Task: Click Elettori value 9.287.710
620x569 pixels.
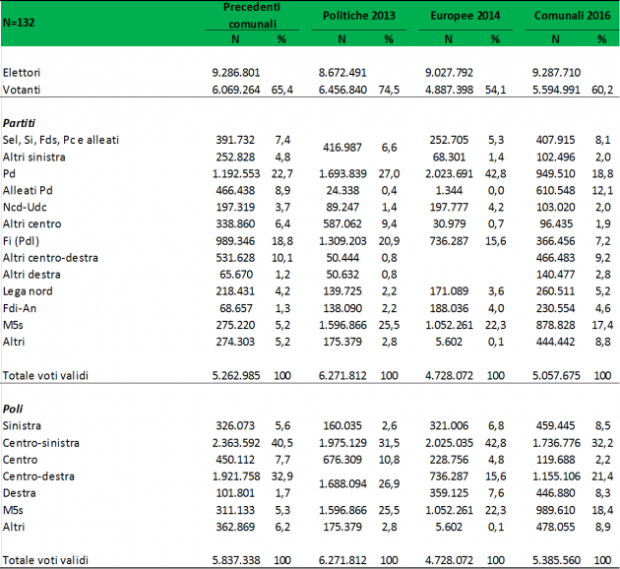Action: [556, 73]
